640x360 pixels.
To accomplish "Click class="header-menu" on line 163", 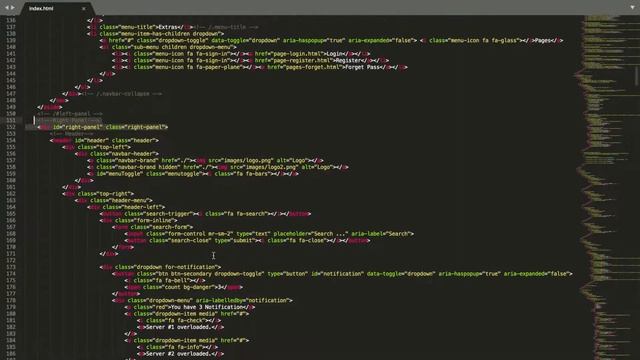I will tap(121, 200).
